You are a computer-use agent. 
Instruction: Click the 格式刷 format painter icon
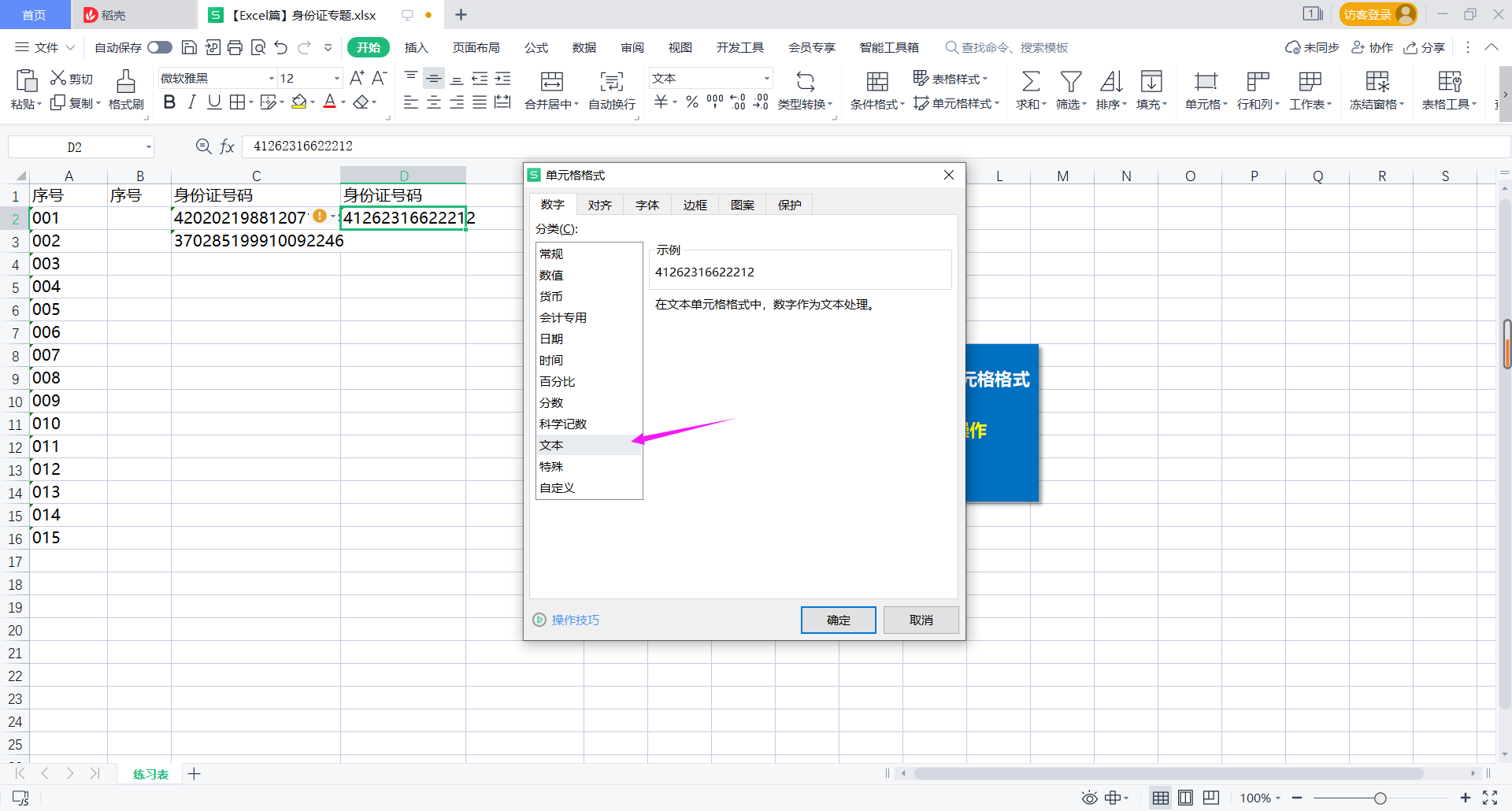(126, 81)
